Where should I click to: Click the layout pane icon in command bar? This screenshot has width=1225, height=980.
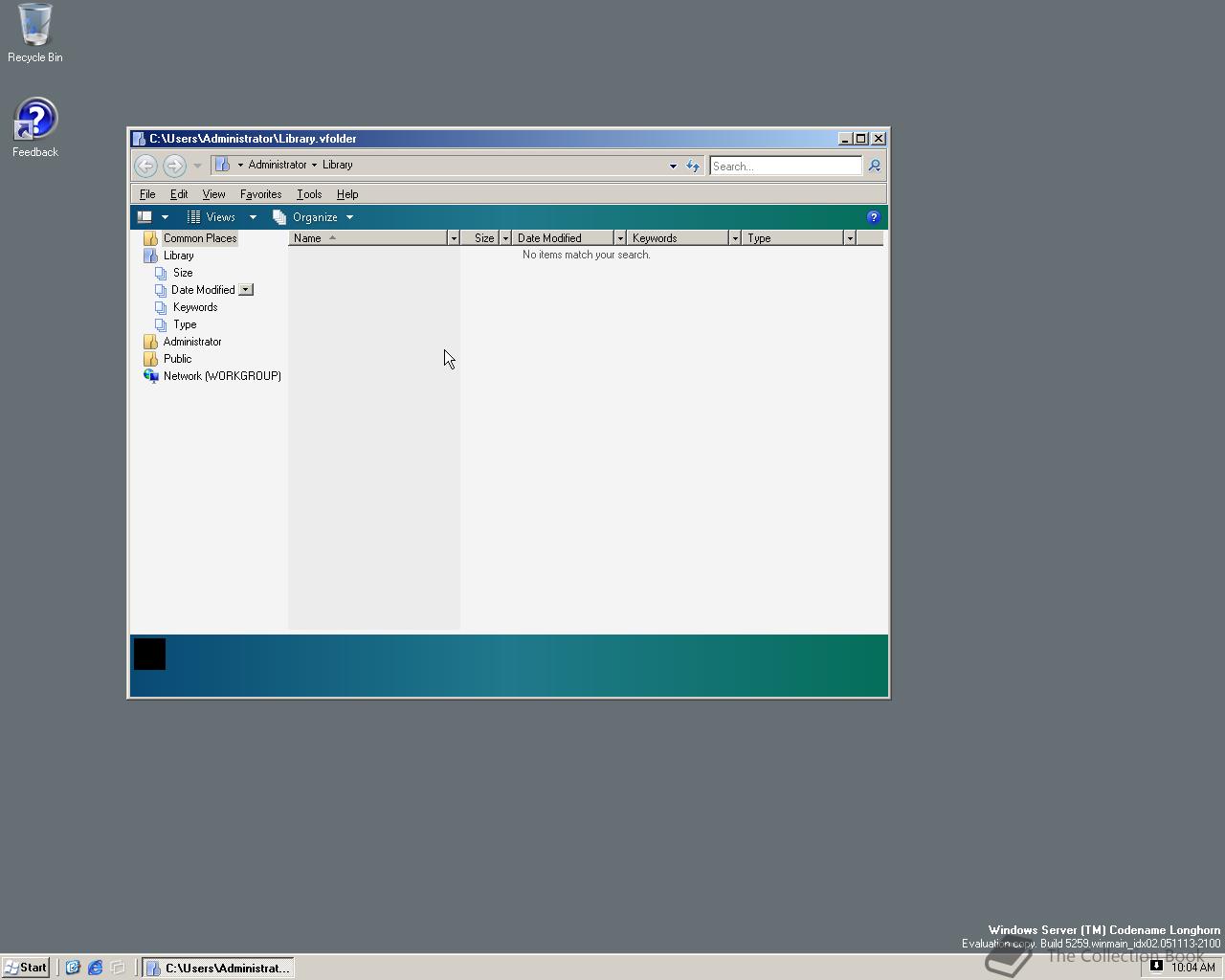[145, 217]
